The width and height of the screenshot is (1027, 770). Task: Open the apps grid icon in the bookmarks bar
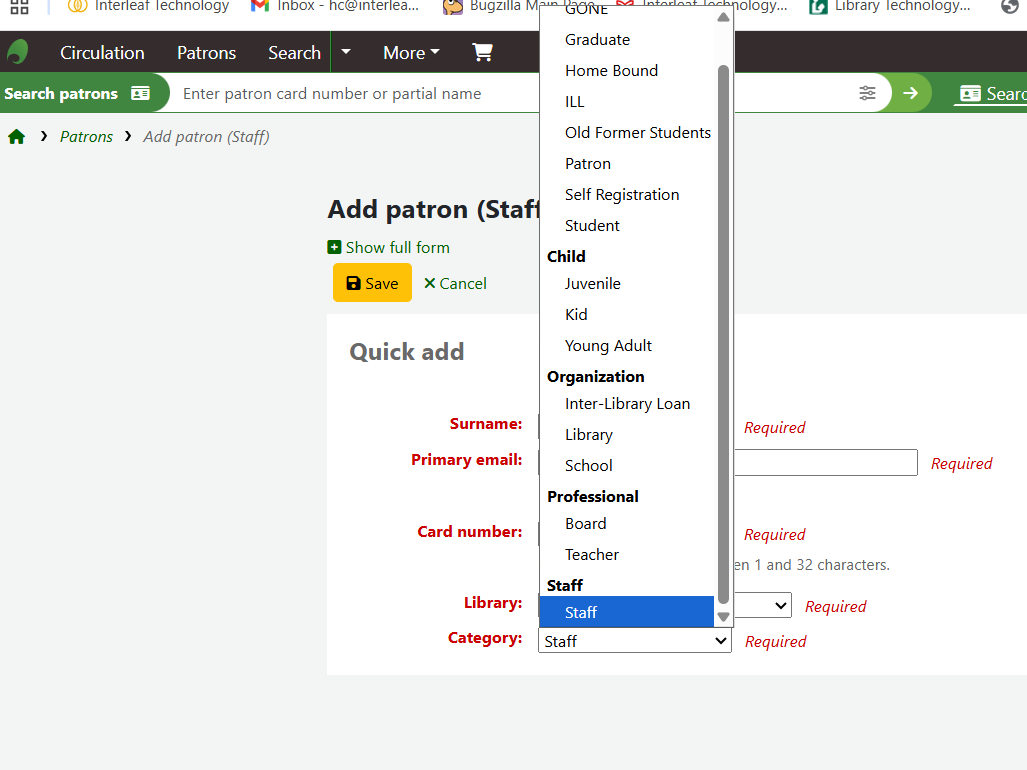coord(19,6)
